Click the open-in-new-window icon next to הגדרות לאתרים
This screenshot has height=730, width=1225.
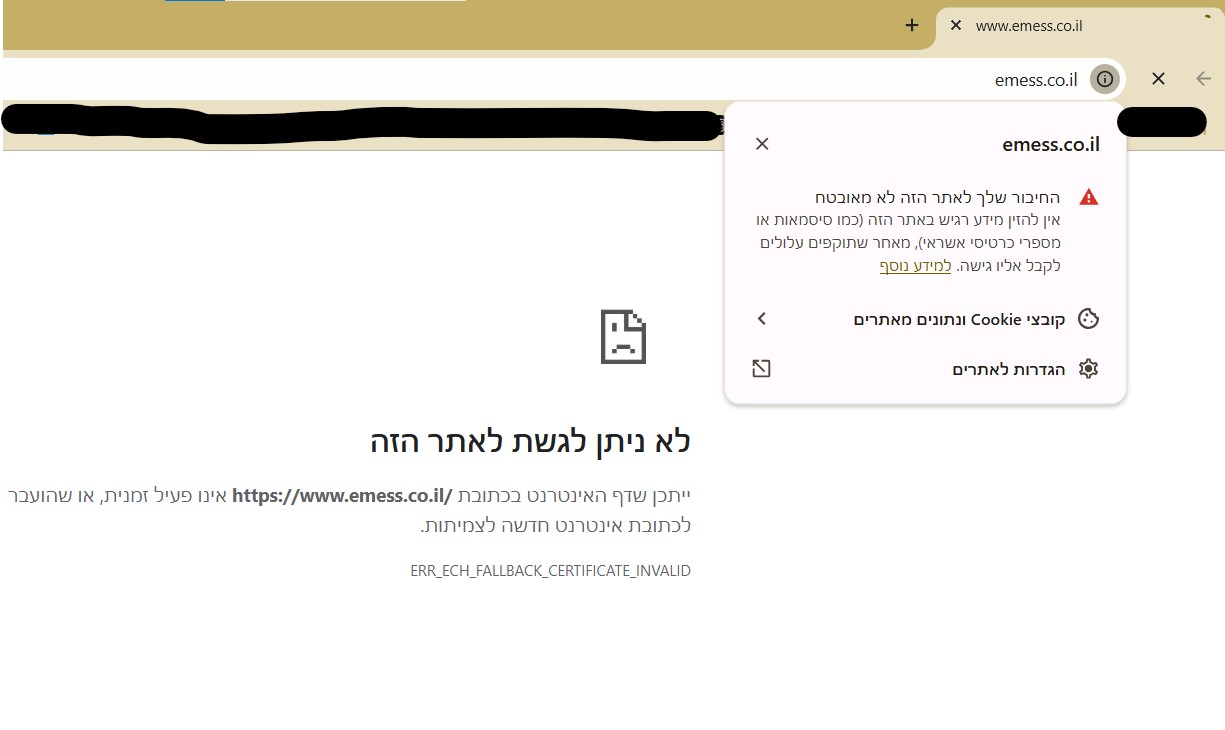pyautogui.click(x=761, y=368)
